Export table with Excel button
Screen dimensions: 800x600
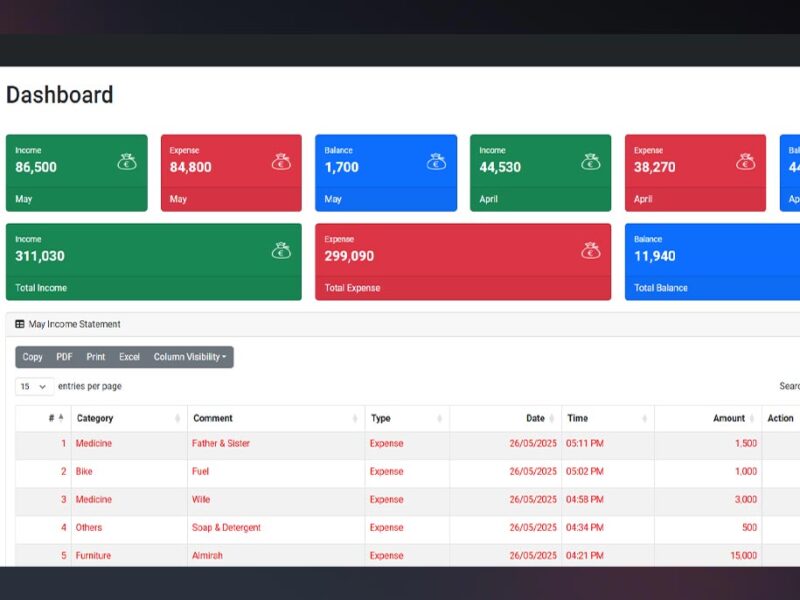[x=129, y=357]
